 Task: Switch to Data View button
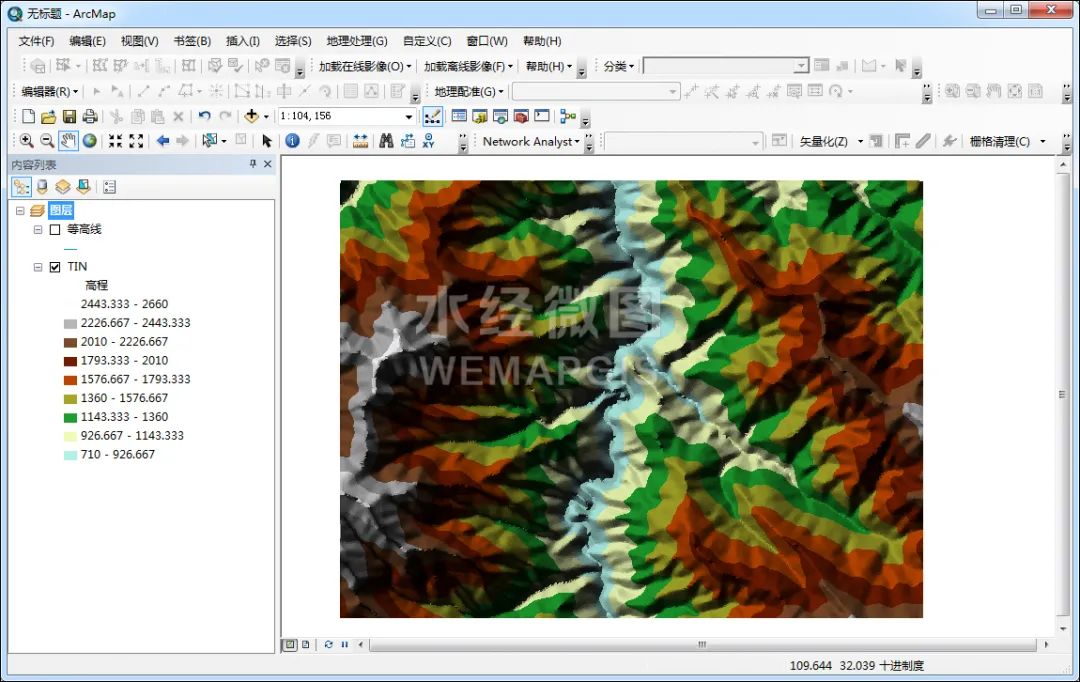click(x=290, y=645)
